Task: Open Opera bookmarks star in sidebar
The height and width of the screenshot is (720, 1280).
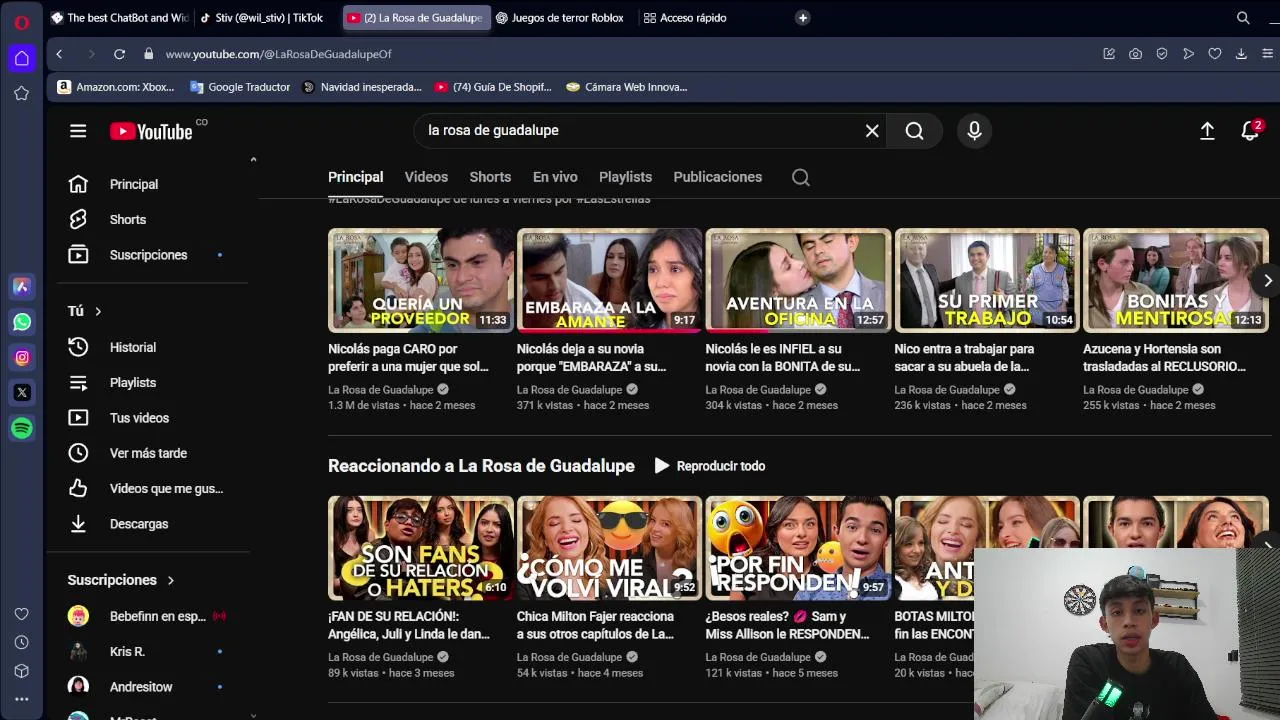Action: click(x=22, y=93)
